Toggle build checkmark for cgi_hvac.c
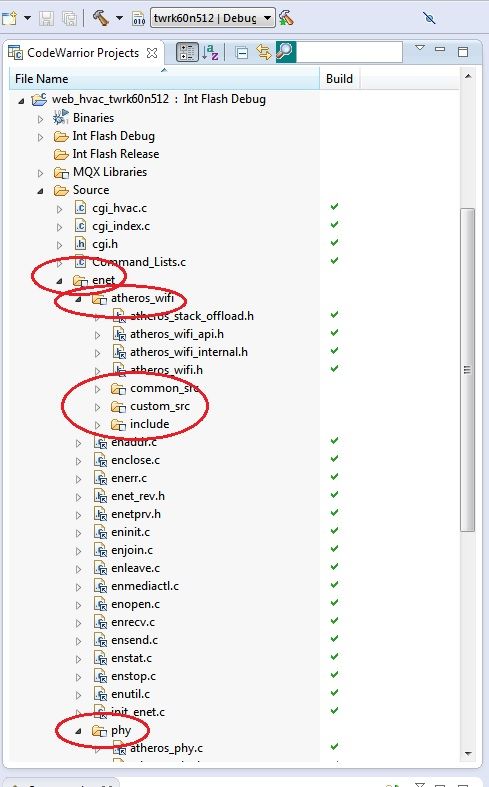 [334, 206]
